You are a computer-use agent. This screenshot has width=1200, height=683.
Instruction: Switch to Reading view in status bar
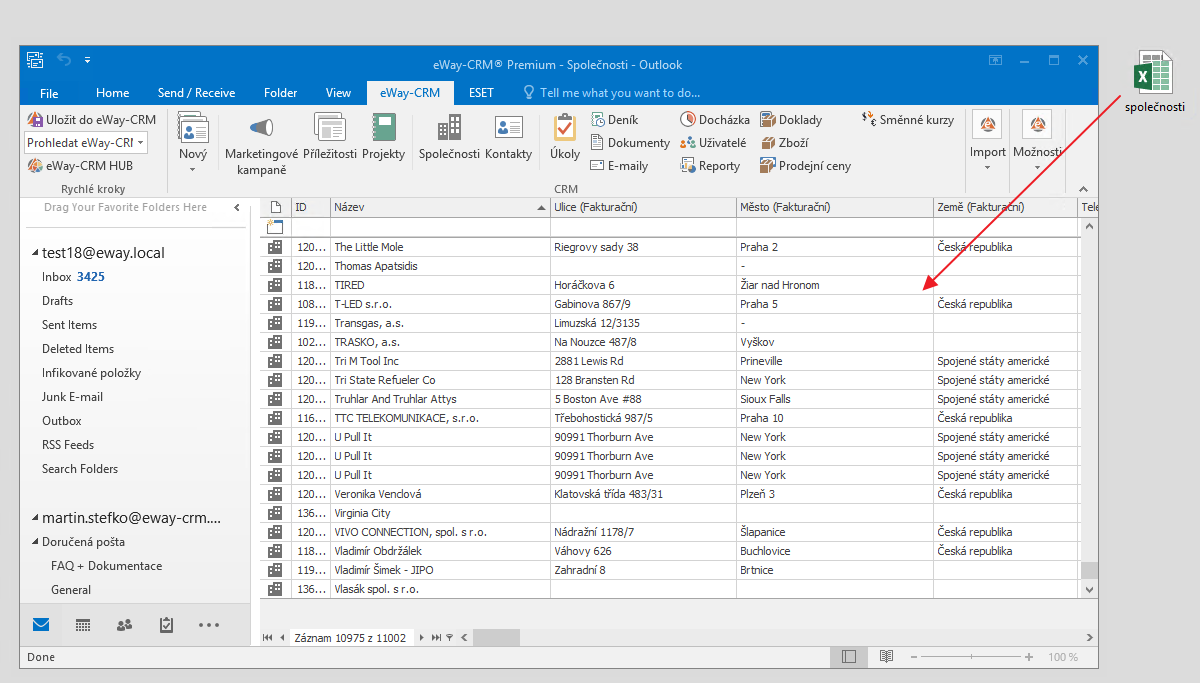886,657
